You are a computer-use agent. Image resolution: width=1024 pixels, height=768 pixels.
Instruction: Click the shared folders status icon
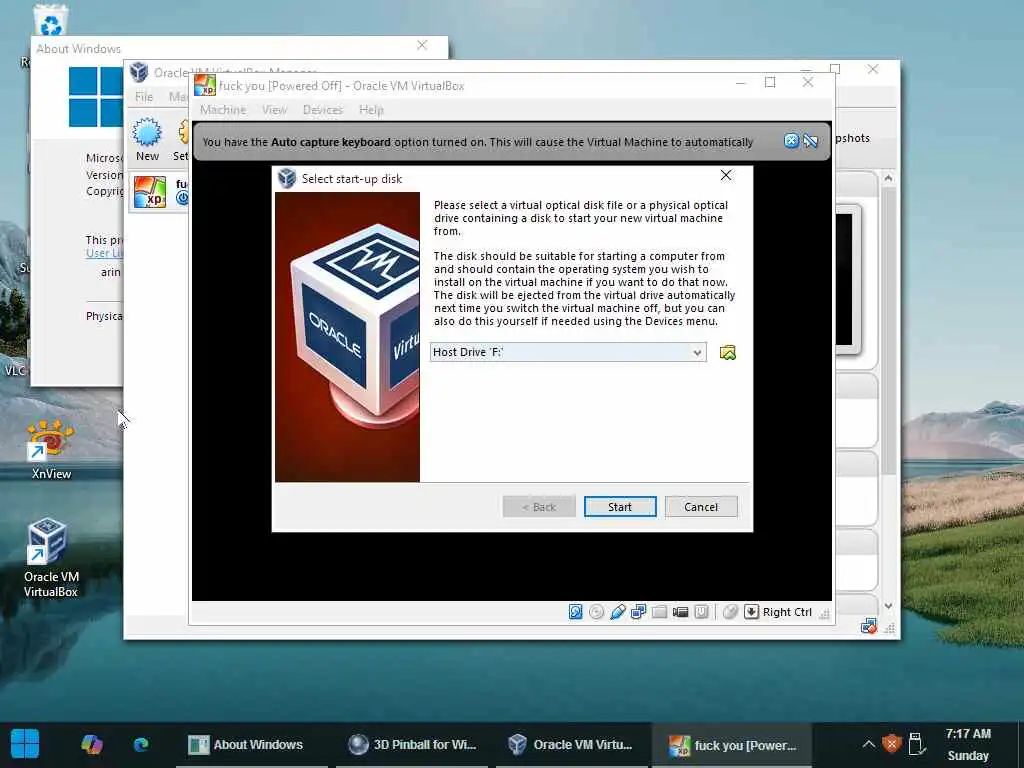point(659,612)
